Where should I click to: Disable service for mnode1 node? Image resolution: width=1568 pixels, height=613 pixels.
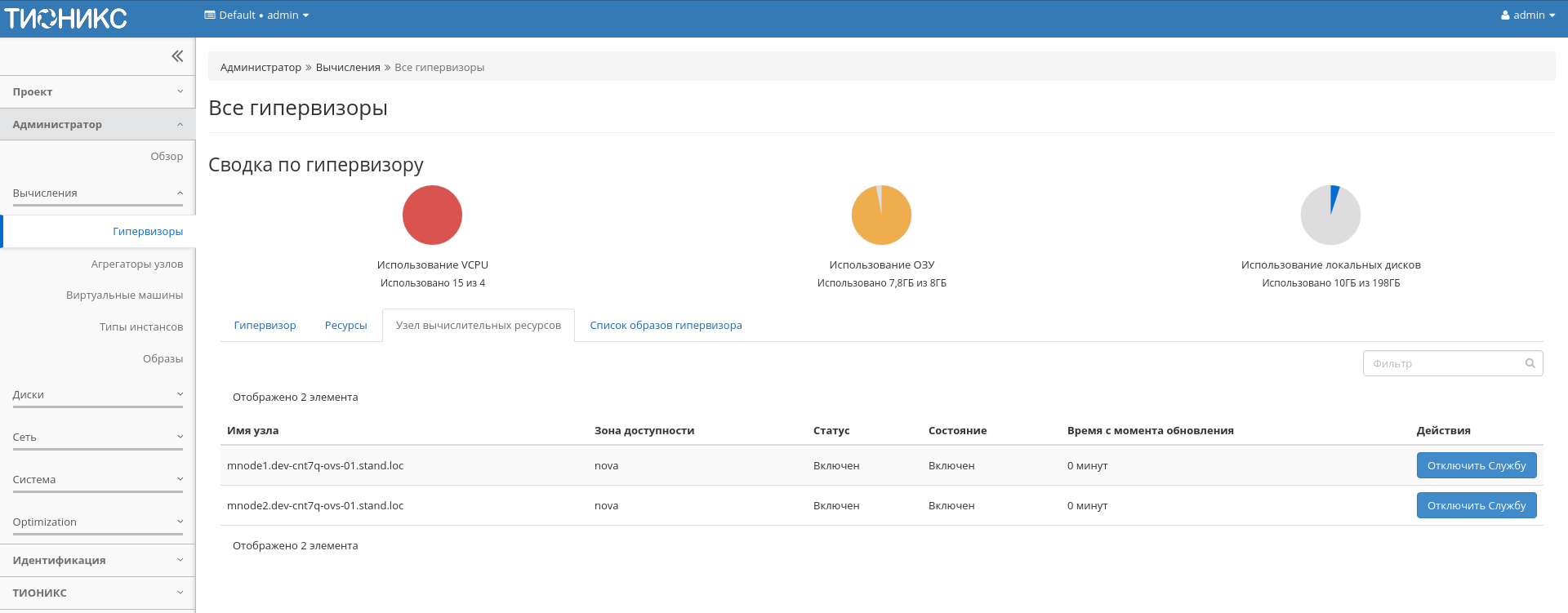1476,466
